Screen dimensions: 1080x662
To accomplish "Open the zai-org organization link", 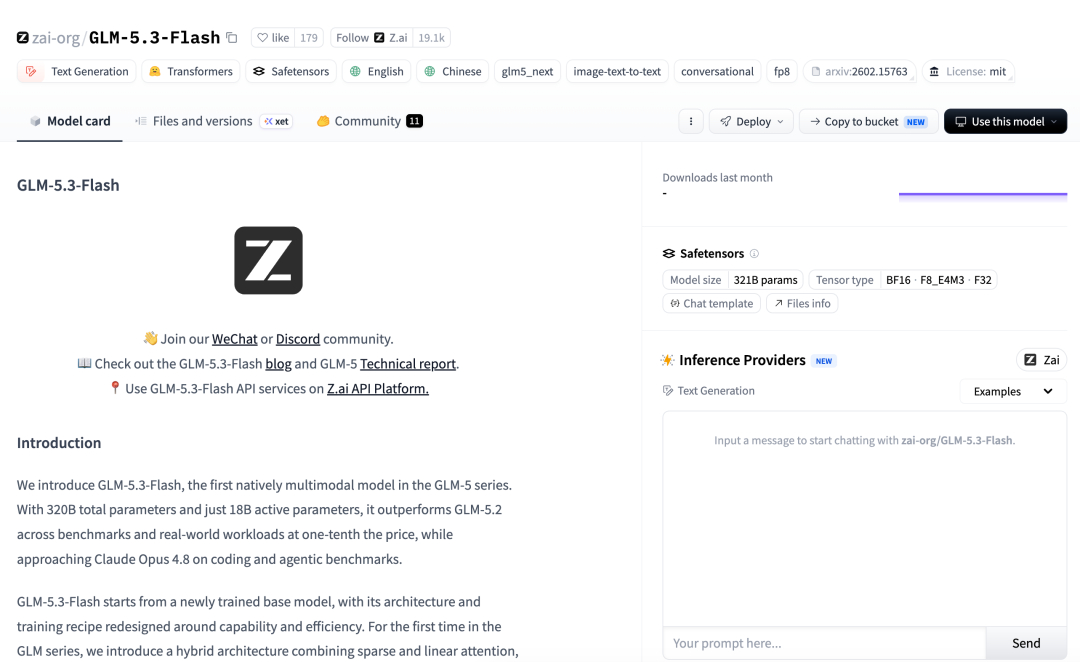I will click(56, 38).
